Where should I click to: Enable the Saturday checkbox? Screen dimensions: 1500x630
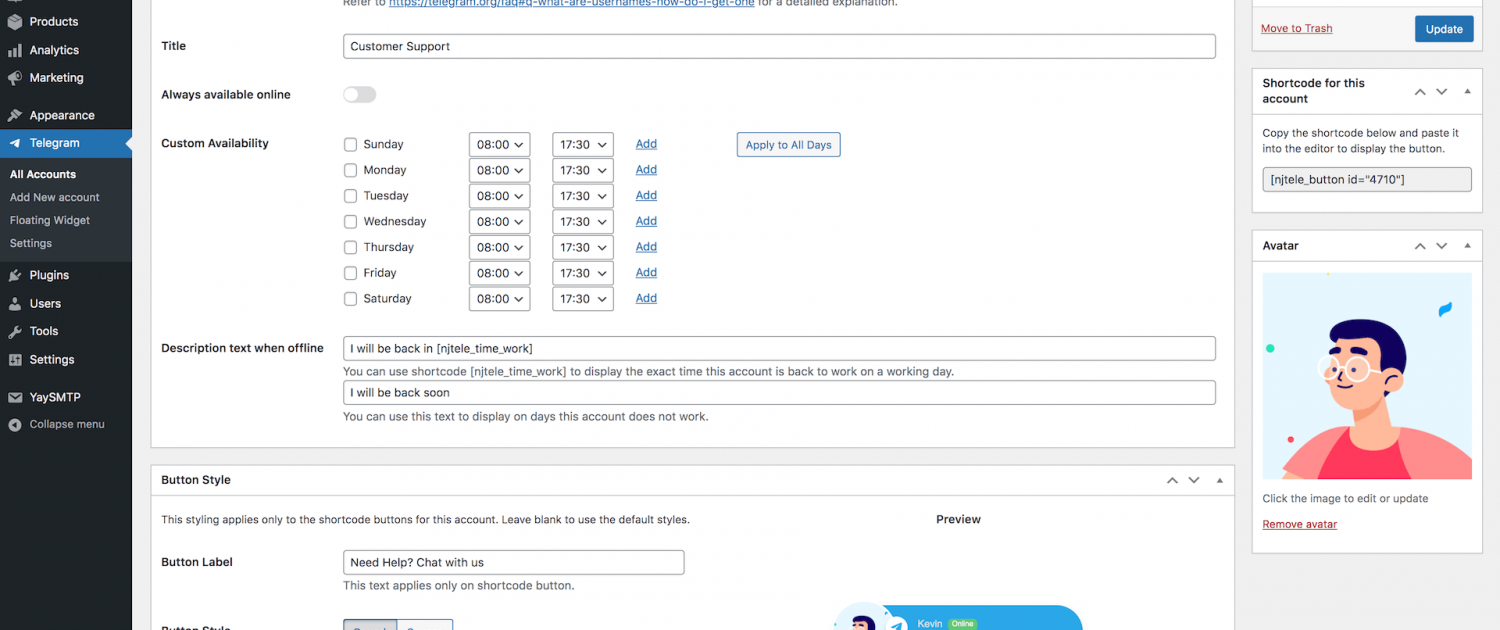350,298
